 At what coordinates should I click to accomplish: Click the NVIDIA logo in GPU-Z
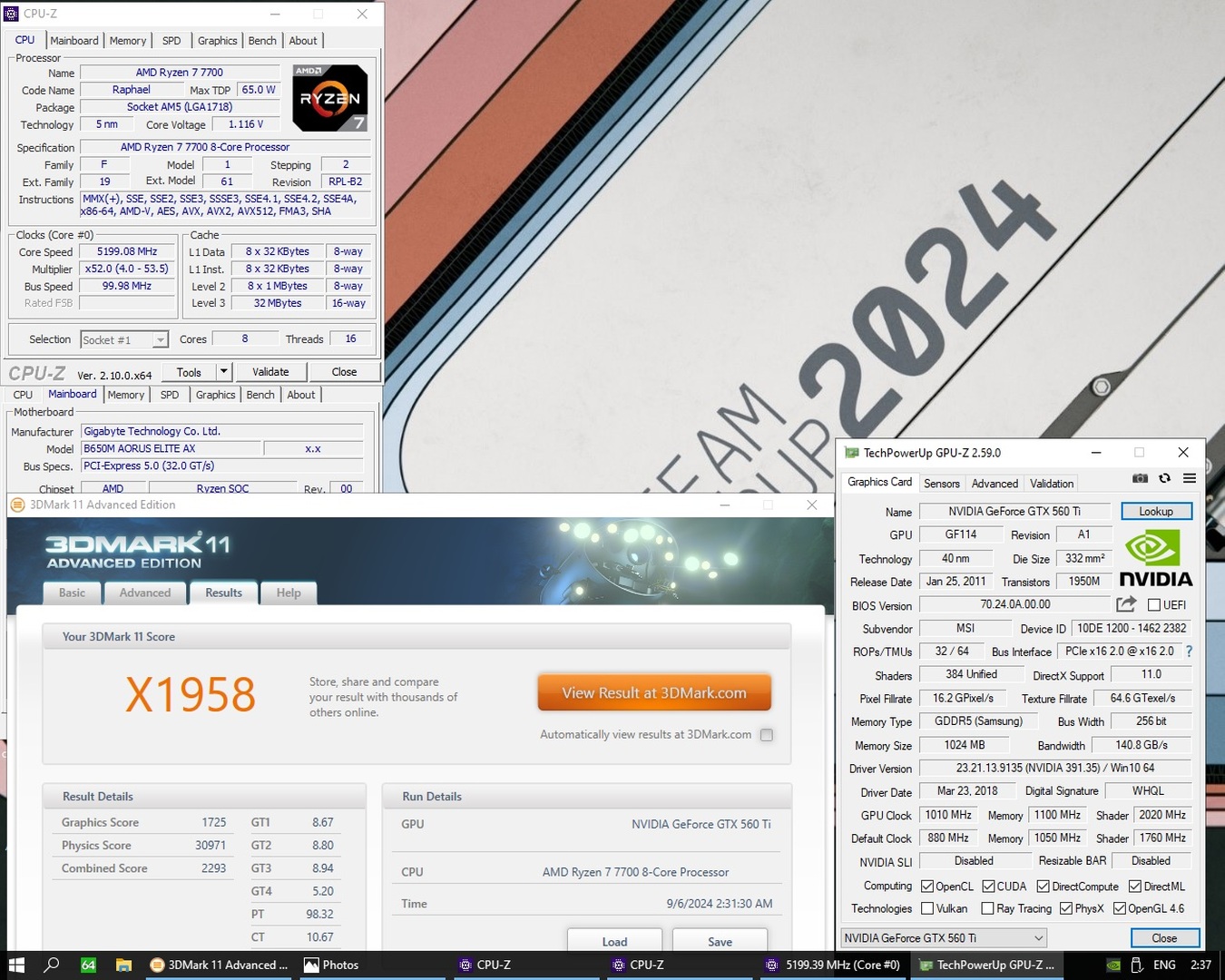1156,559
